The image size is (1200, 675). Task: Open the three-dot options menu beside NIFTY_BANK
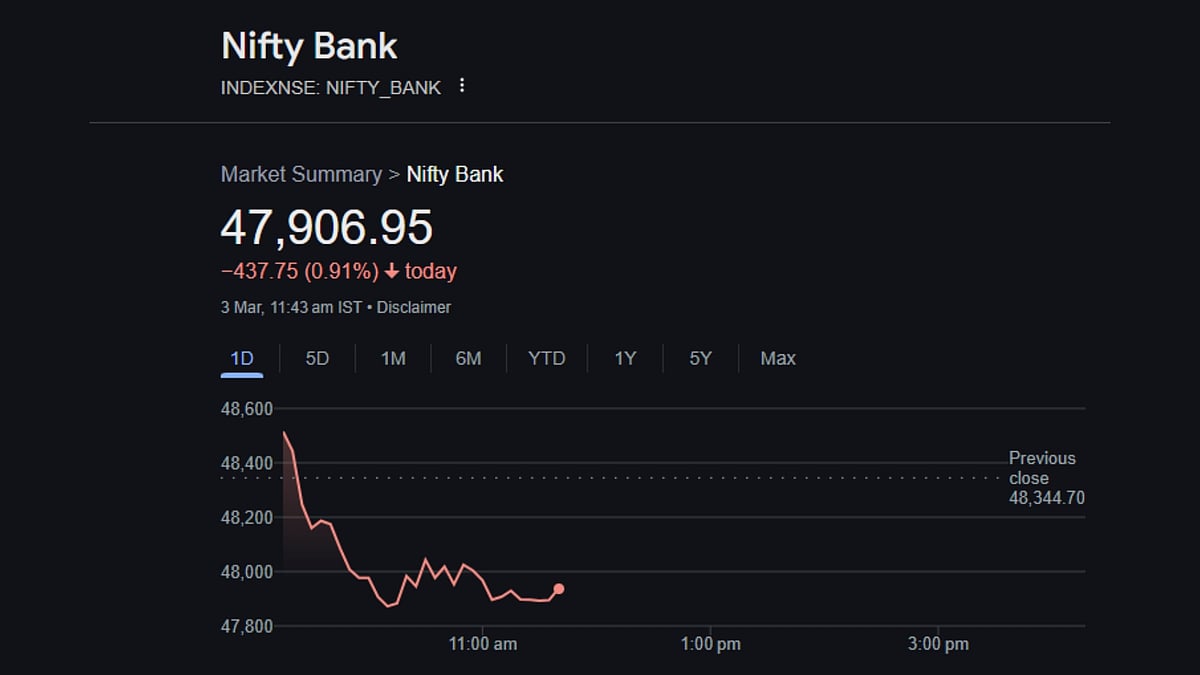pos(462,86)
